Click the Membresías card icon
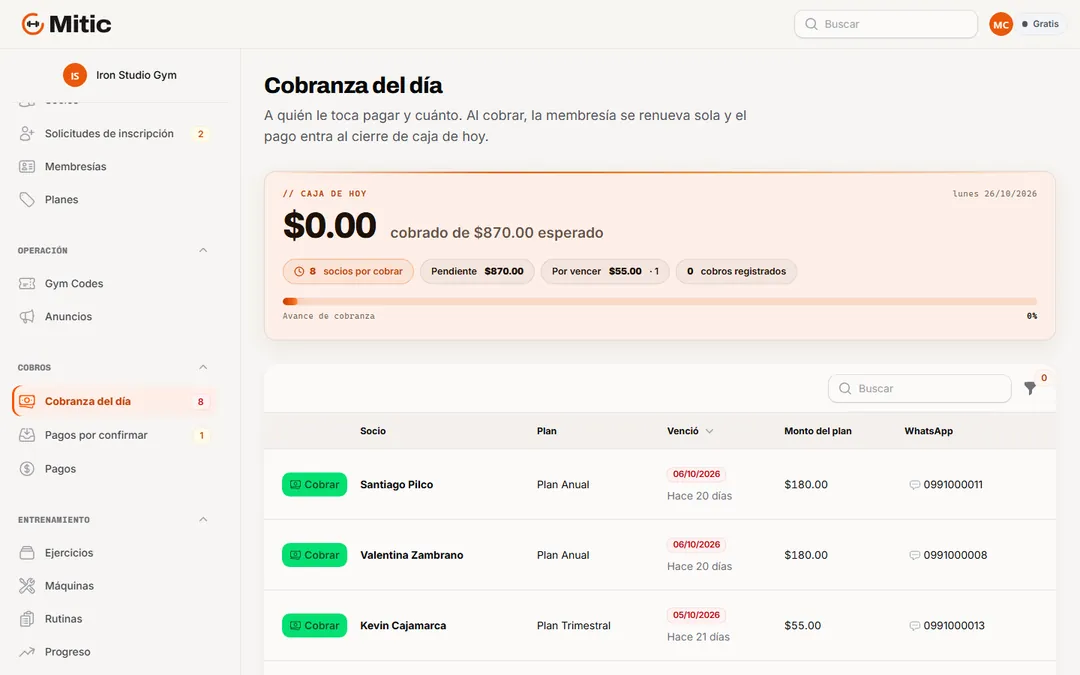Image resolution: width=1080 pixels, height=675 pixels. pos(27,167)
